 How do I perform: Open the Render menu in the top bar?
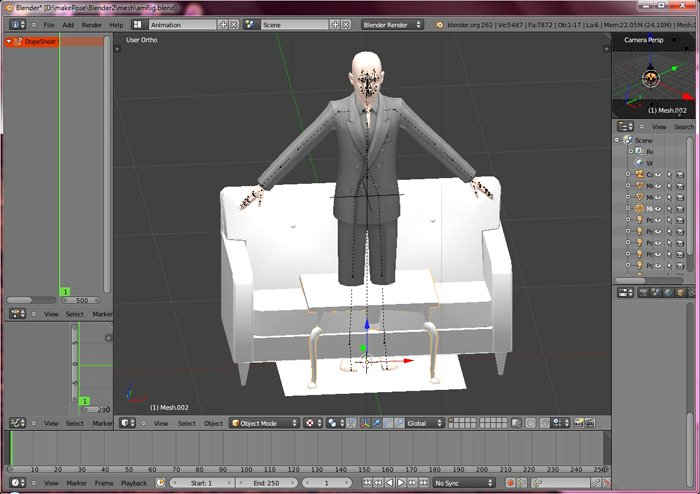pos(91,24)
